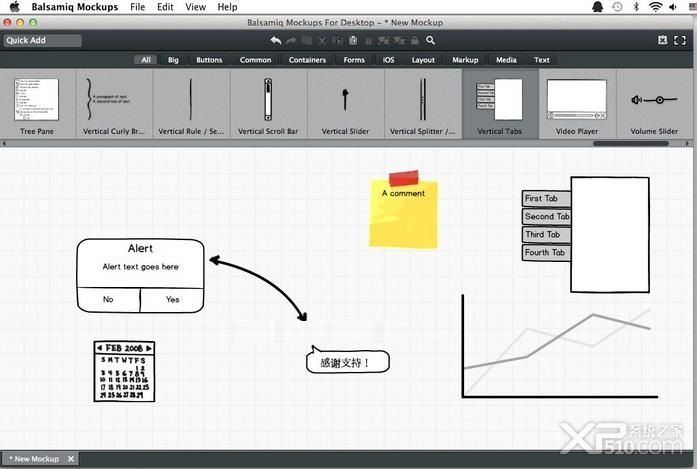Enter full screen with the corner-brackets icon
Viewport: 697px width, 469px height.
pyautogui.click(x=680, y=40)
